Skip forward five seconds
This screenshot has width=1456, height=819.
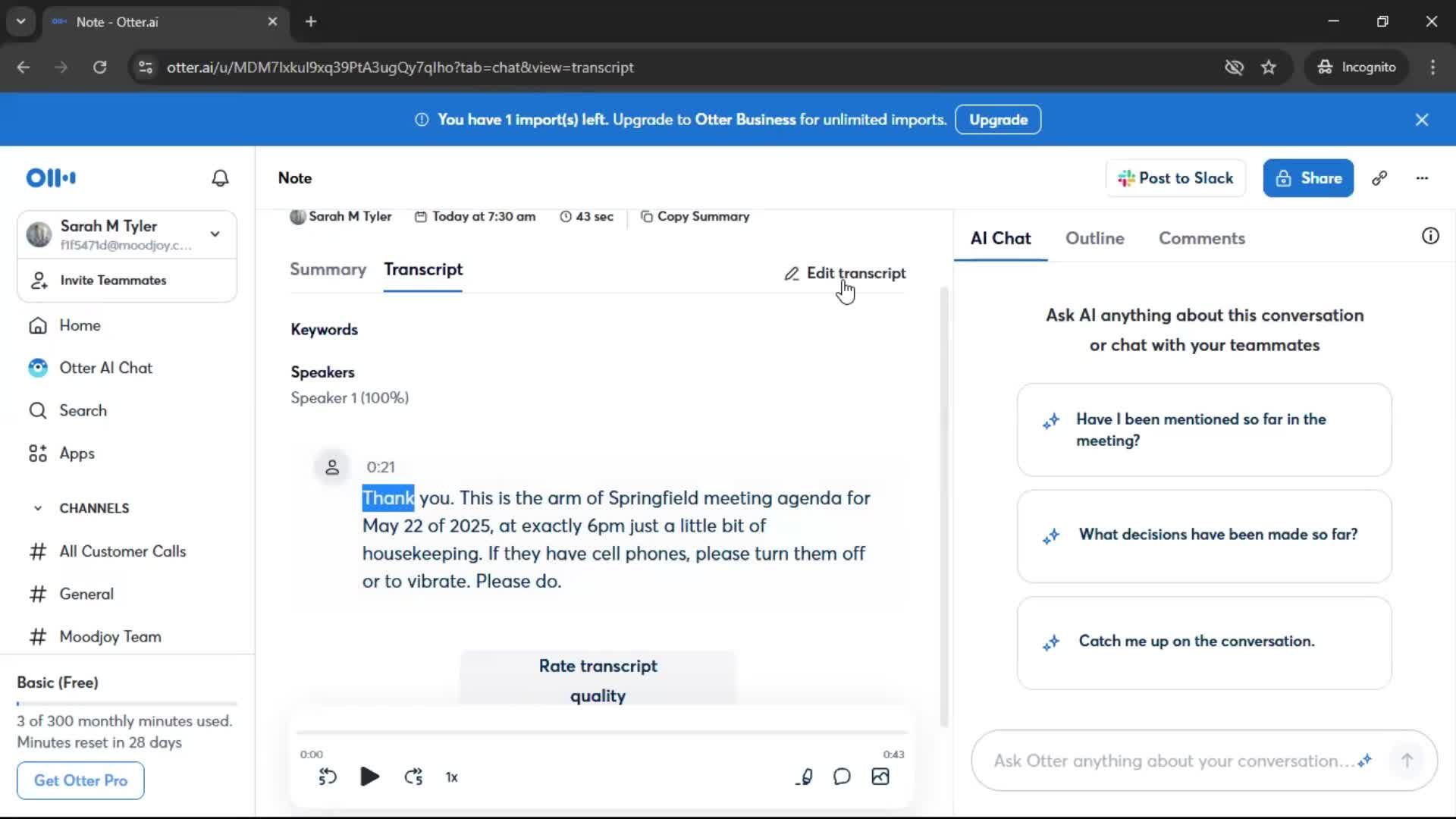point(413,777)
